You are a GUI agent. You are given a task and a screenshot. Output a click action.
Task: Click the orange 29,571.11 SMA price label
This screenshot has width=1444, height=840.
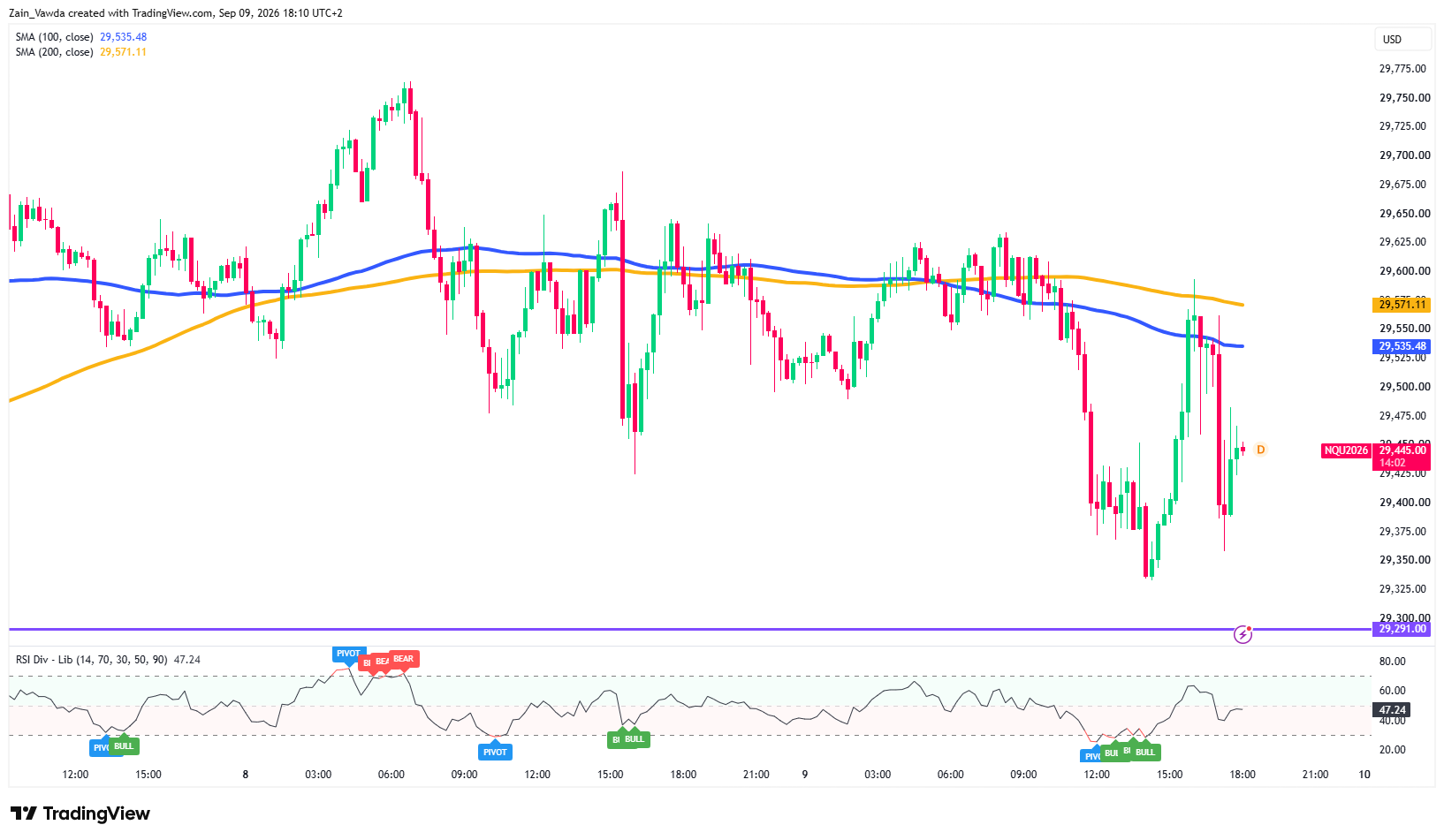[1401, 305]
